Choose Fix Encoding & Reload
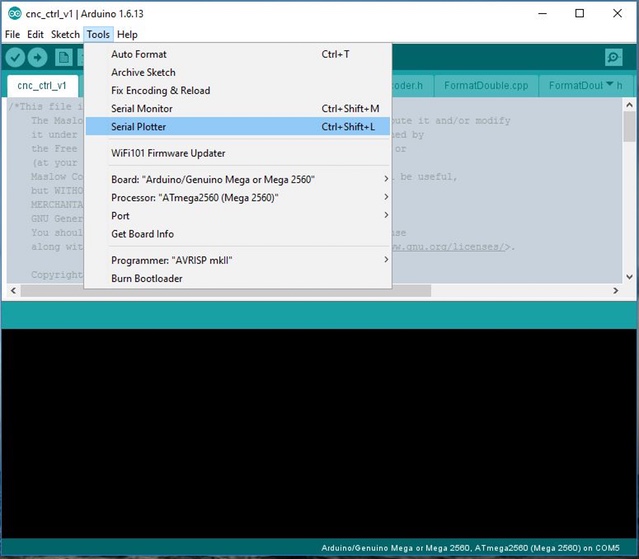The image size is (639, 559). click(238, 90)
